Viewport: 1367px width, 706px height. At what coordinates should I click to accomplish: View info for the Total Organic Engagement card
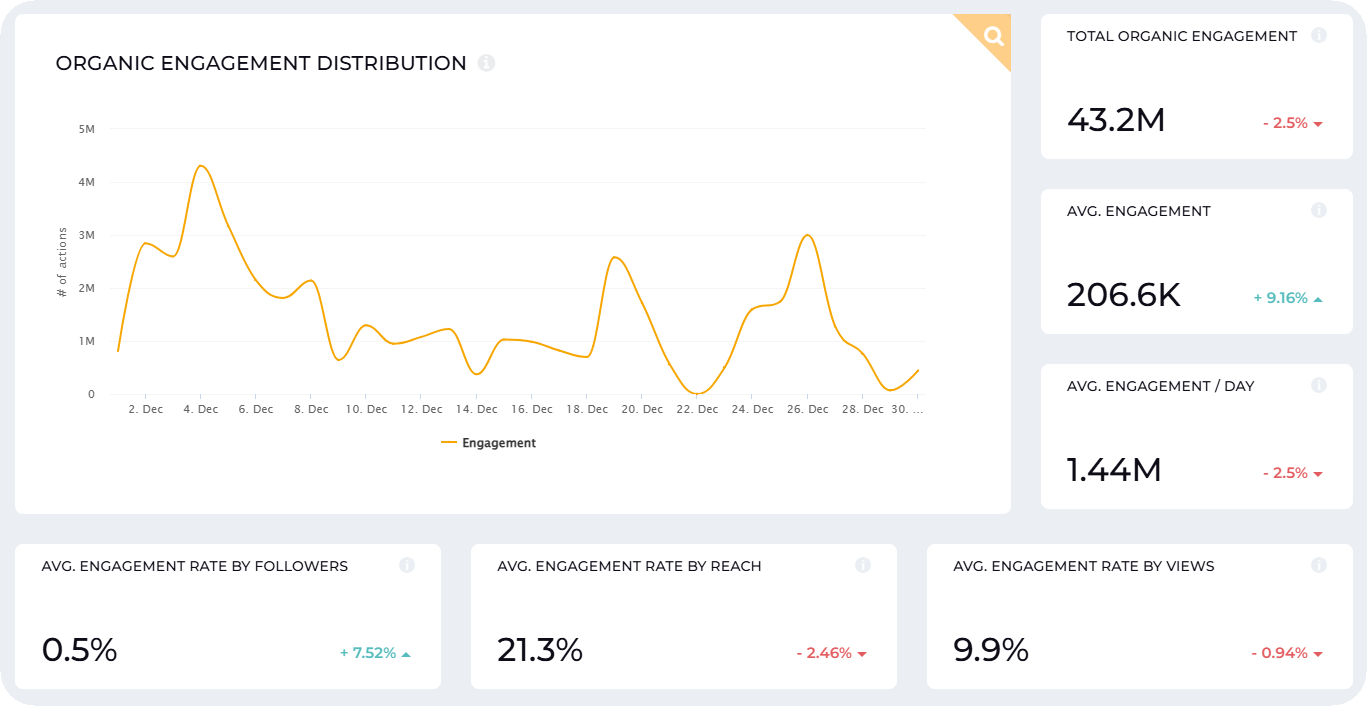tap(1319, 36)
